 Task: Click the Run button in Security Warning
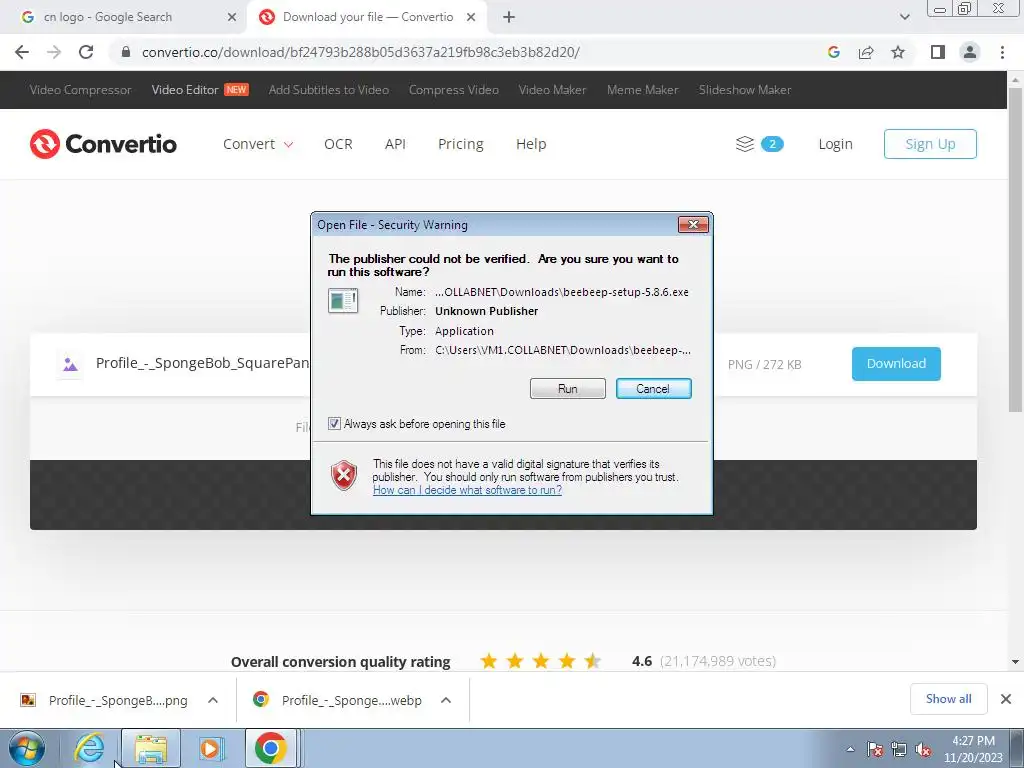pyautogui.click(x=568, y=389)
